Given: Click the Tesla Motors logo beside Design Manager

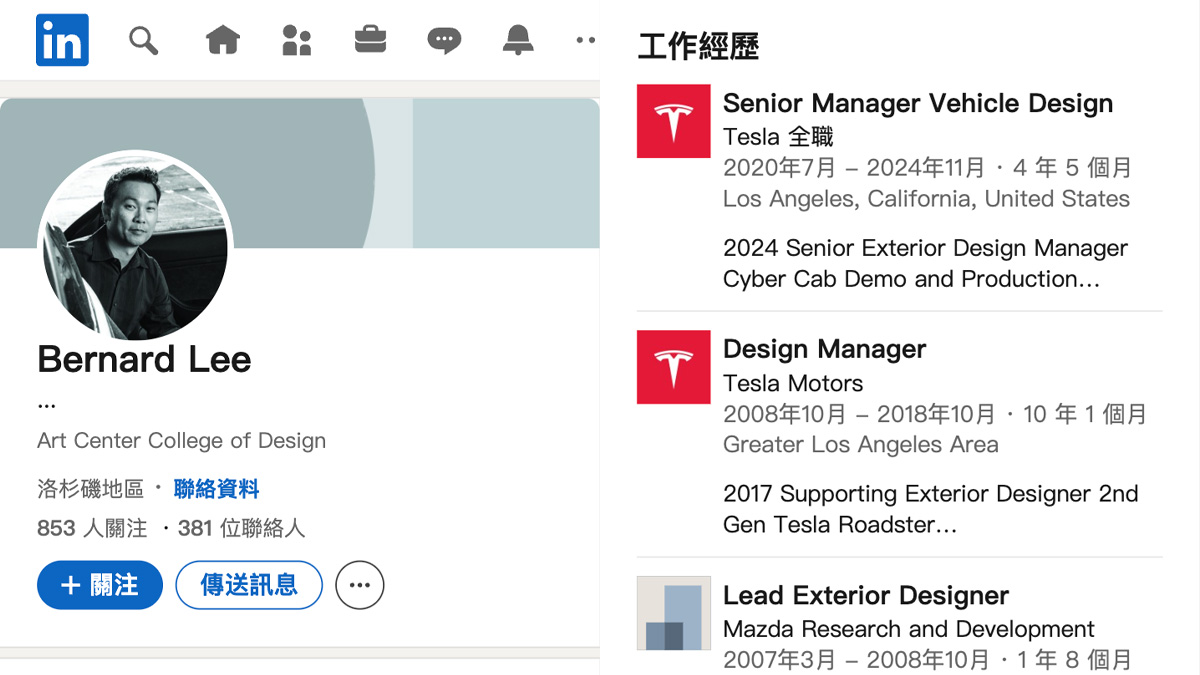Looking at the screenshot, I should (674, 367).
